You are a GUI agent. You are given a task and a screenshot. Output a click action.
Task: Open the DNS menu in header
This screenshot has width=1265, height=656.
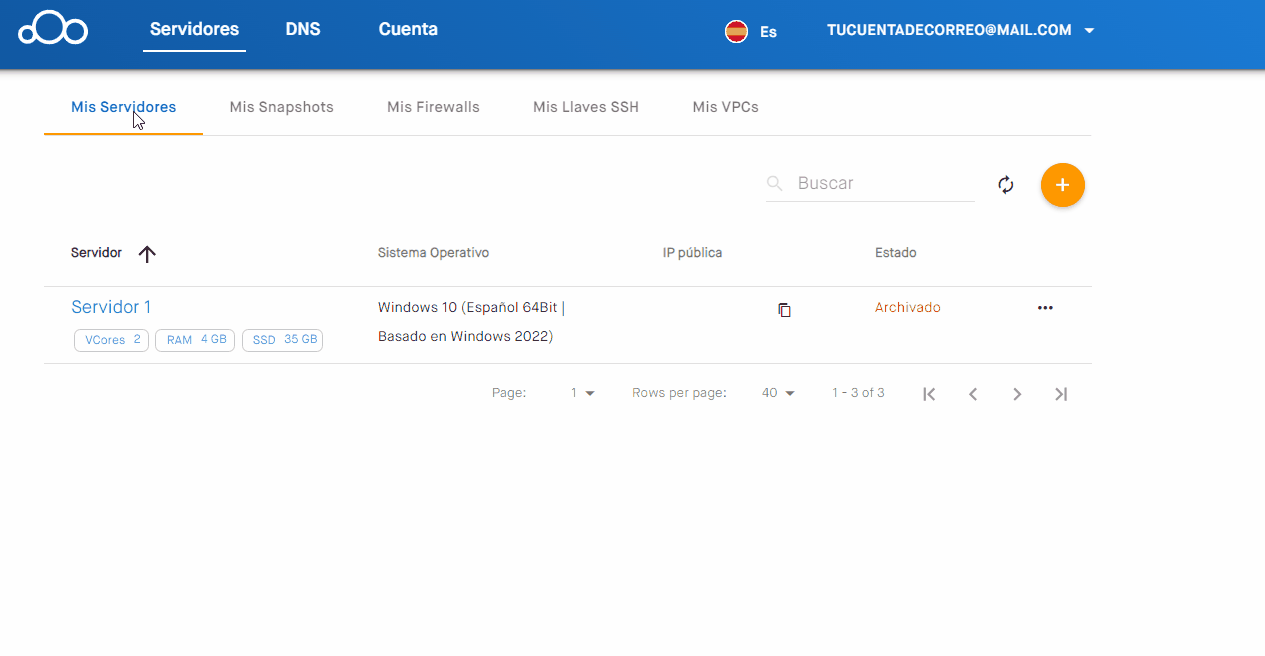(x=303, y=29)
